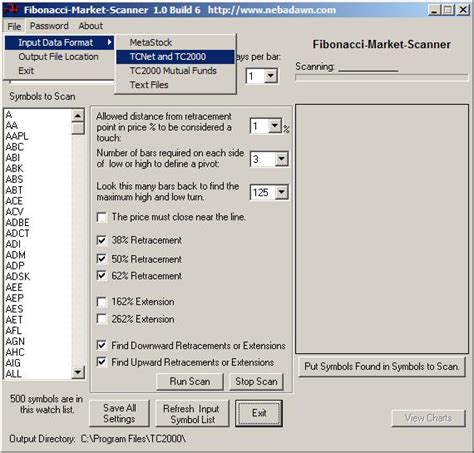Click the symbol list scrollbar thumb
The height and width of the screenshot is (453, 474).
coord(78,128)
